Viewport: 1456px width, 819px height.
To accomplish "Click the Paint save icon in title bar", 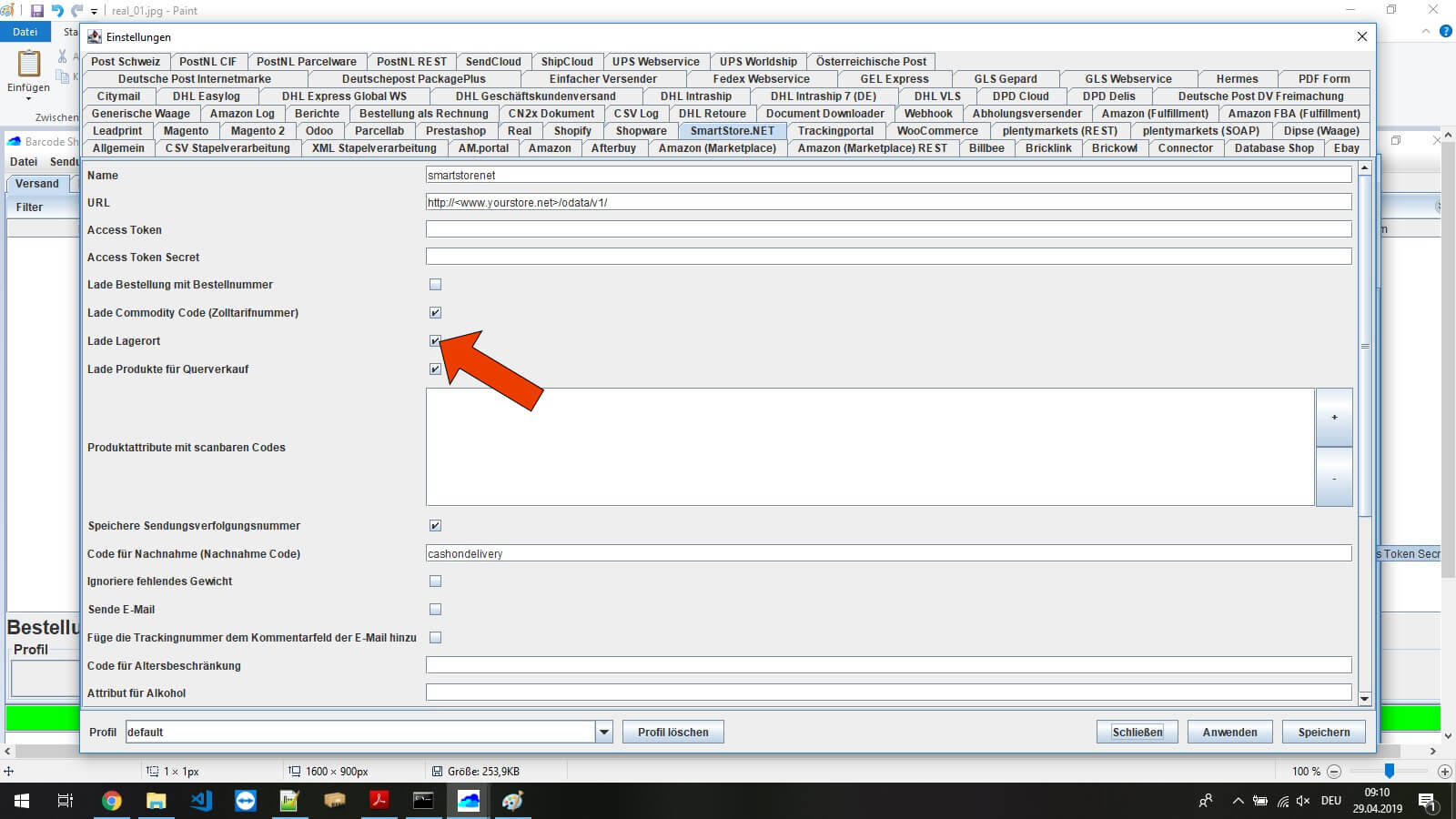I will 36,11.
